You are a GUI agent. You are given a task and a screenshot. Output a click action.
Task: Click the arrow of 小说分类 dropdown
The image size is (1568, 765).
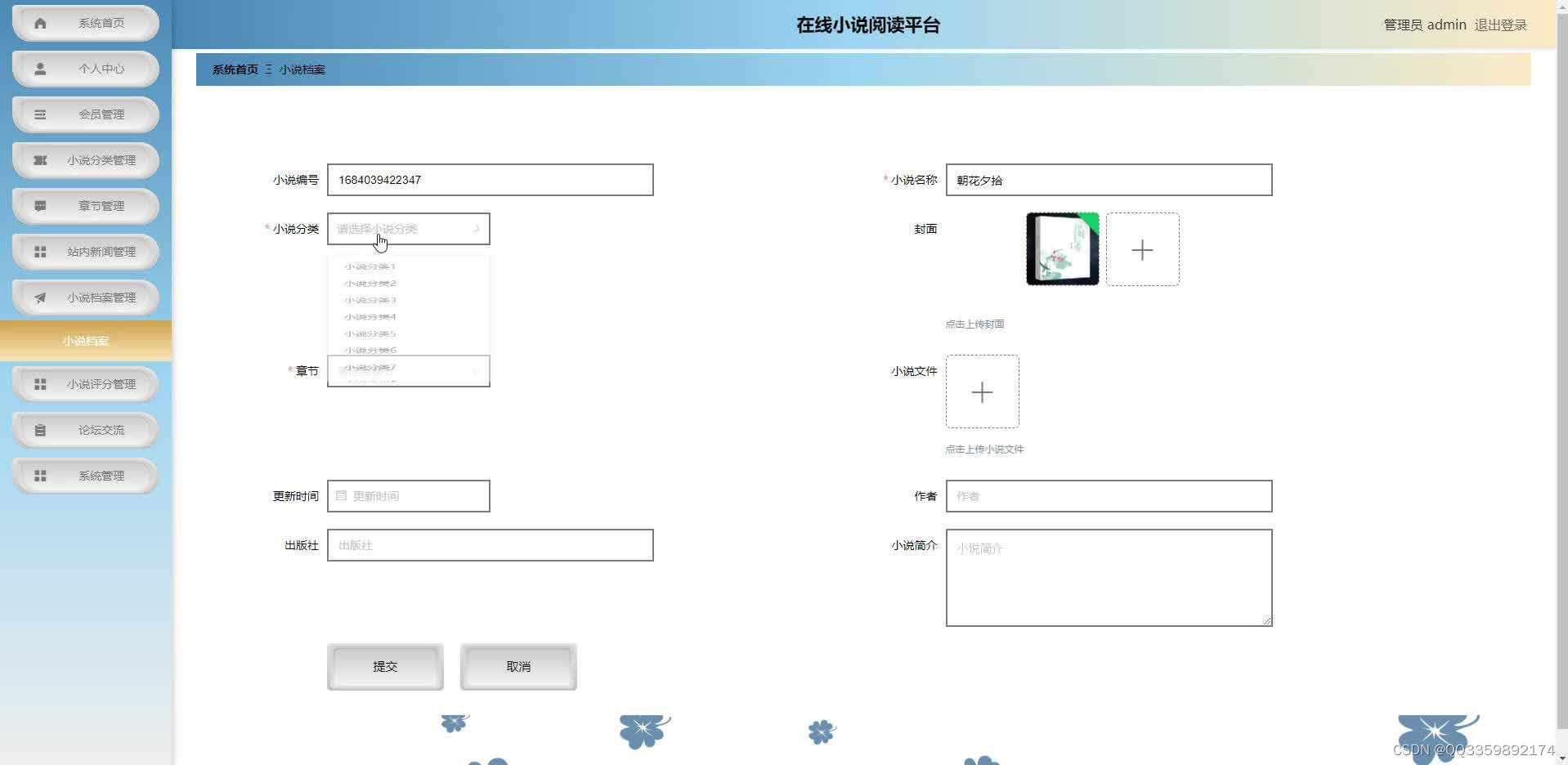(476, 229)
